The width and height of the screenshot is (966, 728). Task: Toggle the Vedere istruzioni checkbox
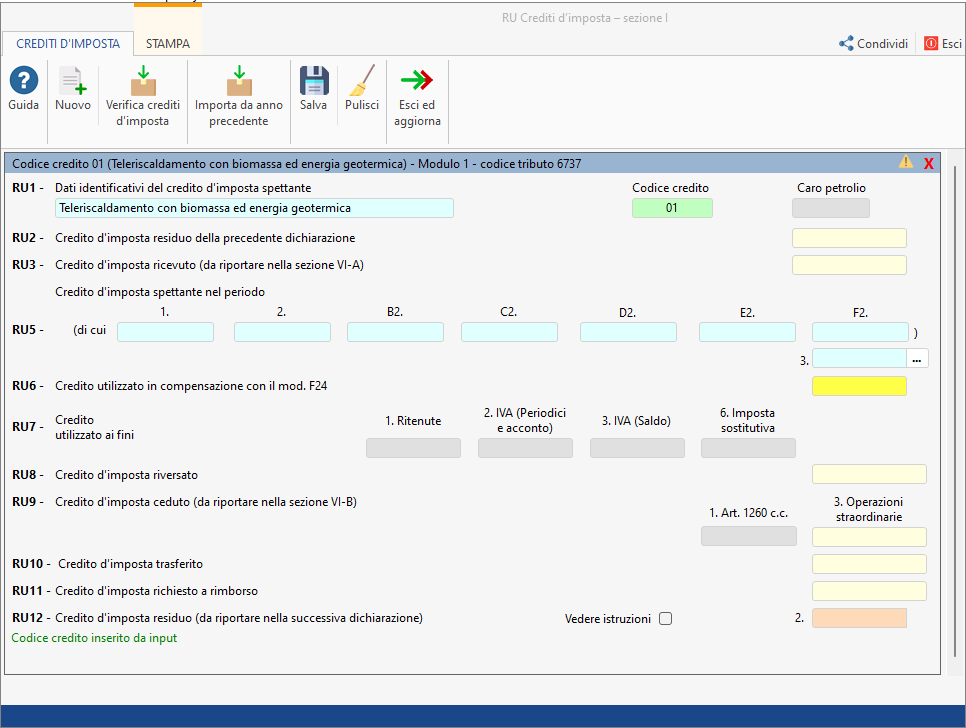coord(665,618)
